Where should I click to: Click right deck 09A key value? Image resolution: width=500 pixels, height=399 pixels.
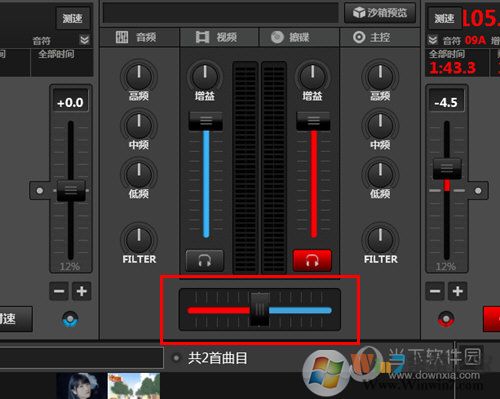[x=476, y=40]
